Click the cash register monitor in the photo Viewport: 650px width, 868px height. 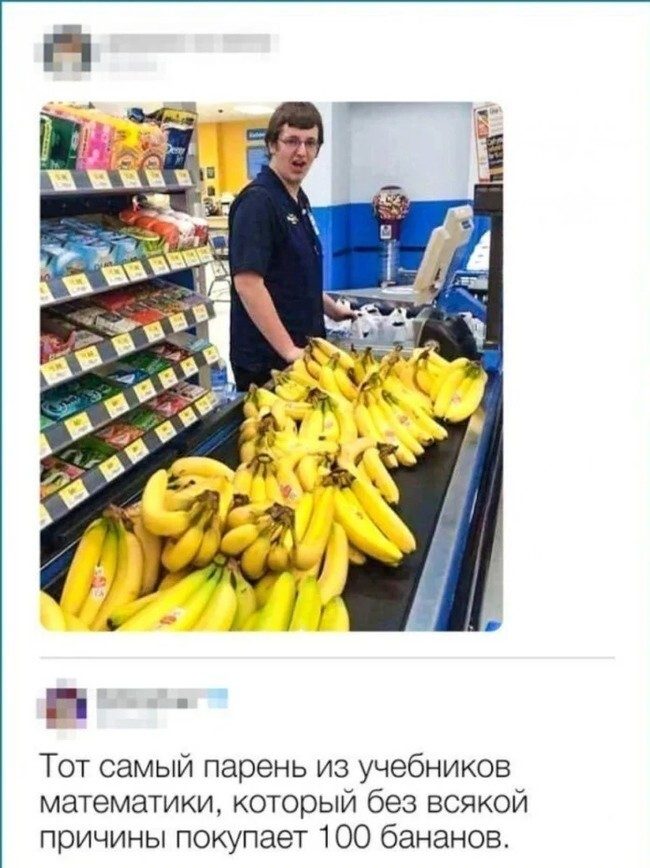click(444, 246)
